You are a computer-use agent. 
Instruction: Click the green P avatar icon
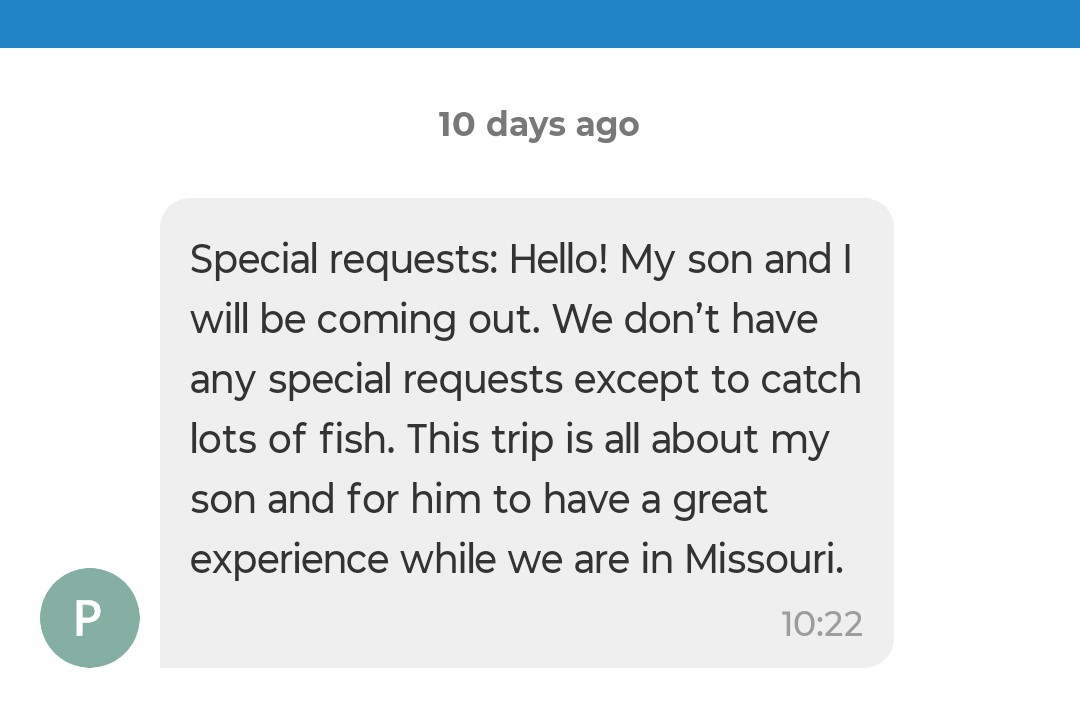point(90,618)
